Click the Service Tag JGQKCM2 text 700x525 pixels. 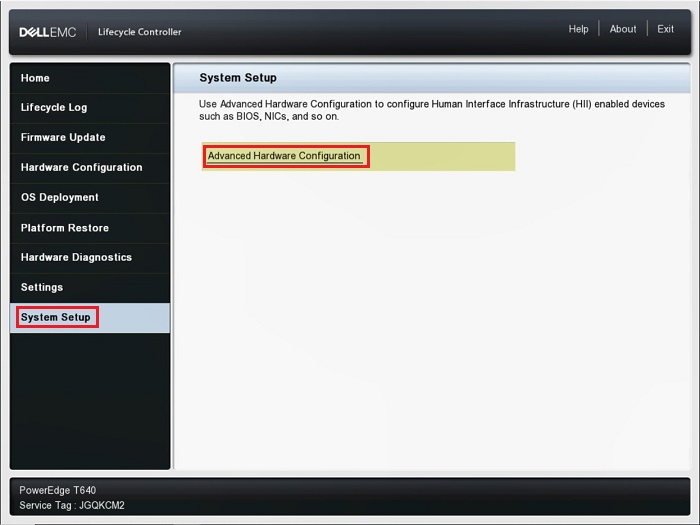pos(72,505)
